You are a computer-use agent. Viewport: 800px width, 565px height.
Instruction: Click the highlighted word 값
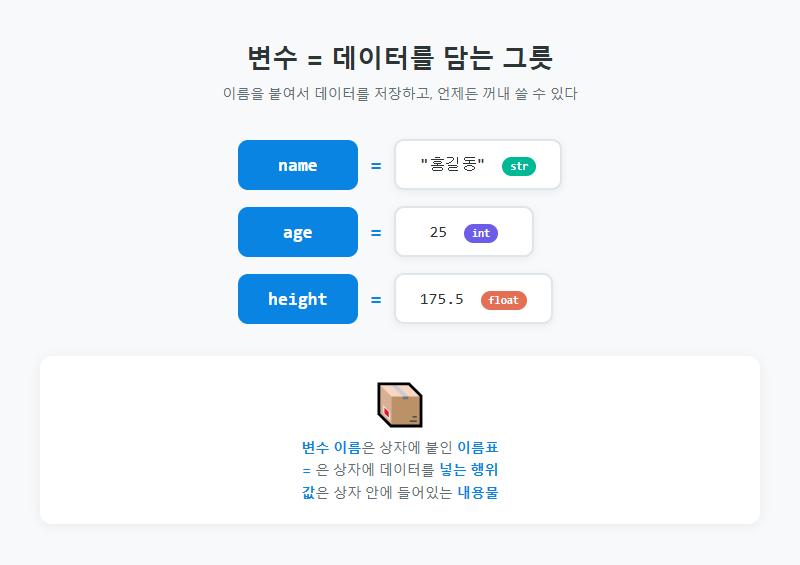308,493
